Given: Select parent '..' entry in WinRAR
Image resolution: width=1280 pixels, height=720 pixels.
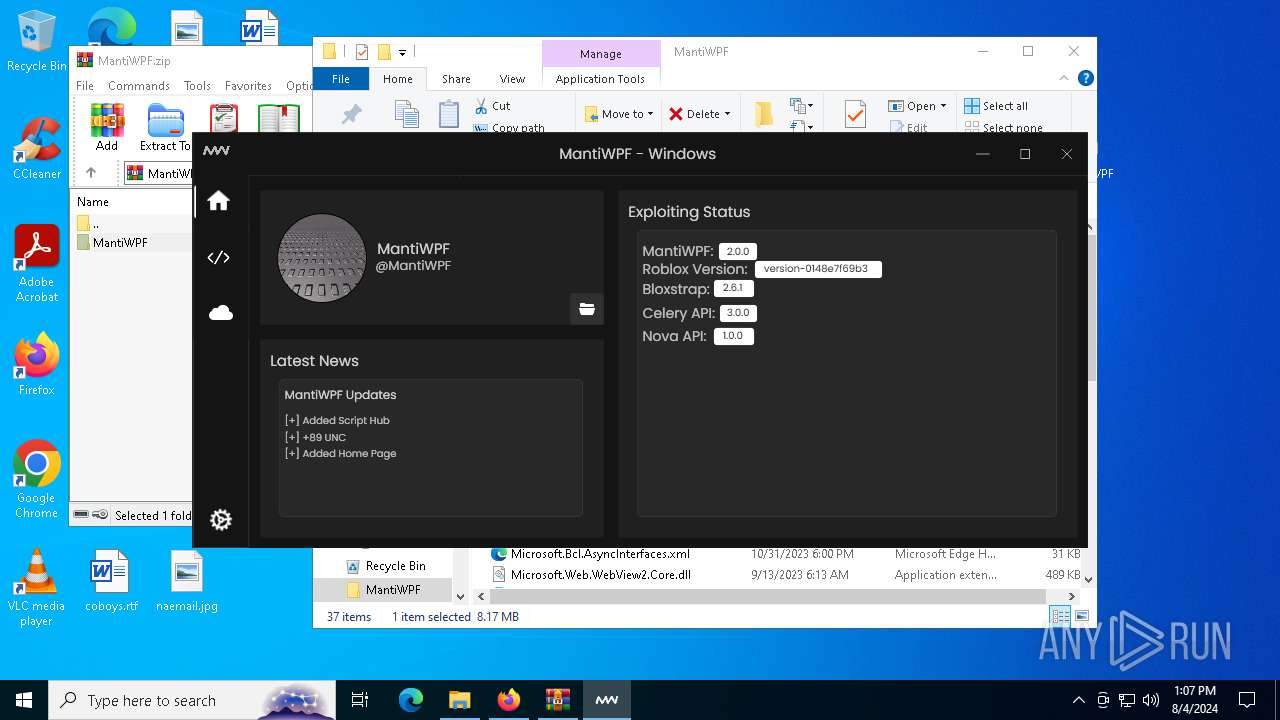Looking at the screenshot, I should tap(95, 223).
